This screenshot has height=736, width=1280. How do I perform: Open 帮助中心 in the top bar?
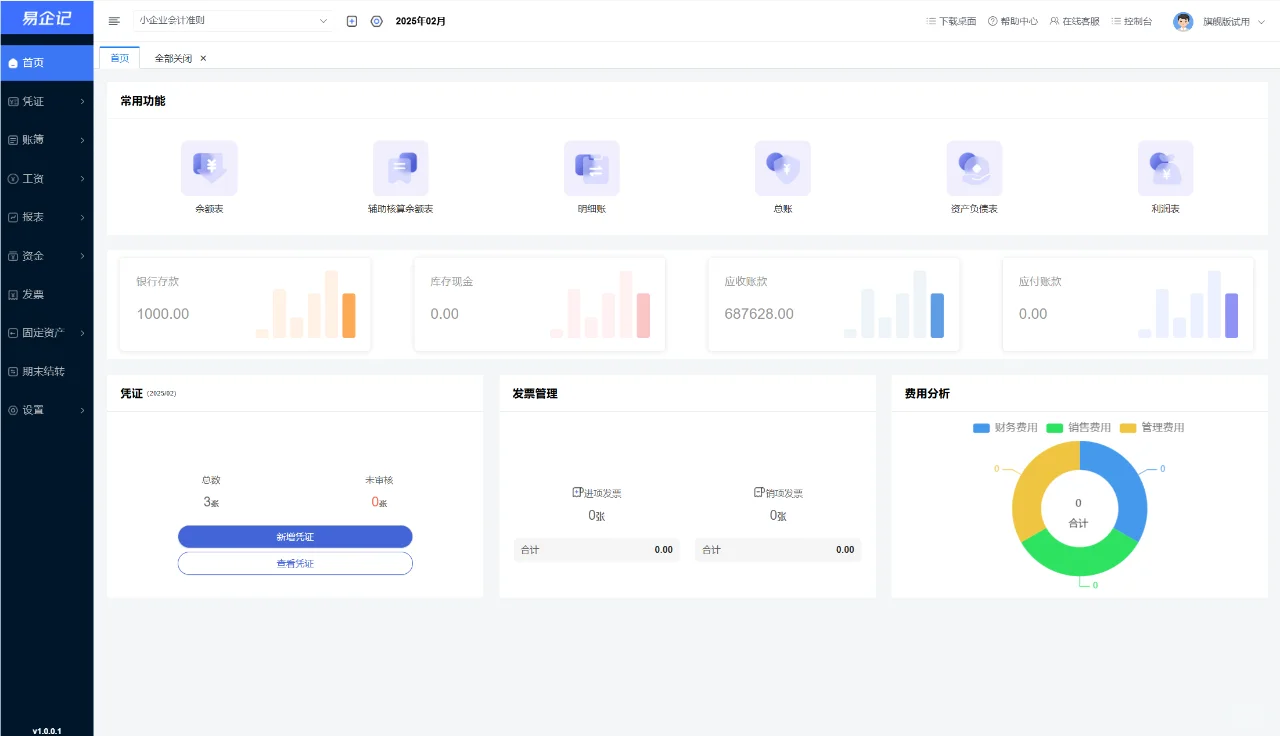point(1013,21)
